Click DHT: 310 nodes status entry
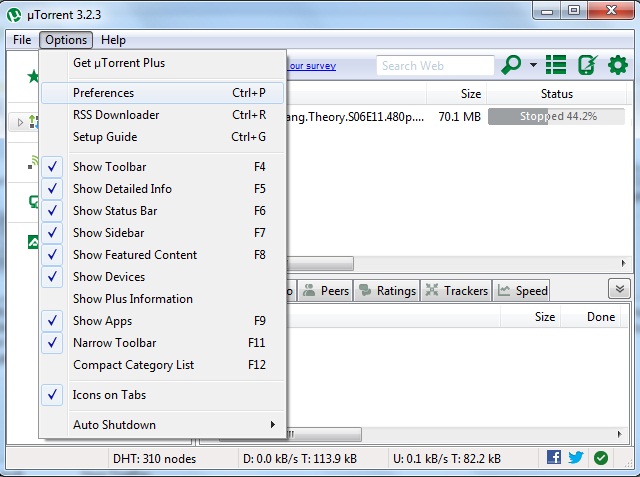The width and height of the screenshot is (640, 477). click(x=155, y=459)
